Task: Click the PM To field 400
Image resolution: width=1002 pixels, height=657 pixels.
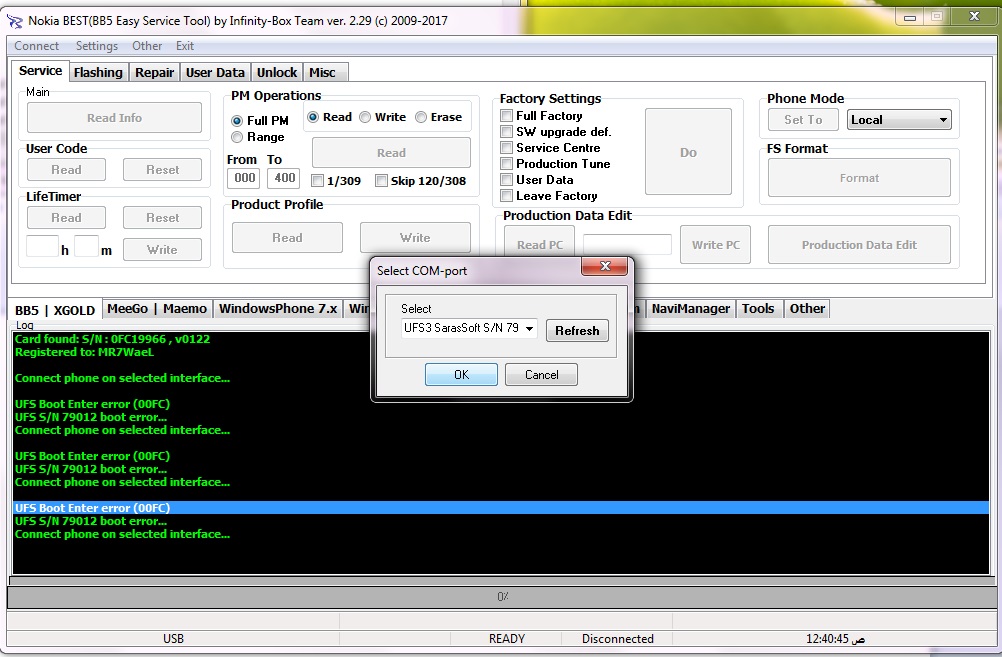Action: pos(284,178)
